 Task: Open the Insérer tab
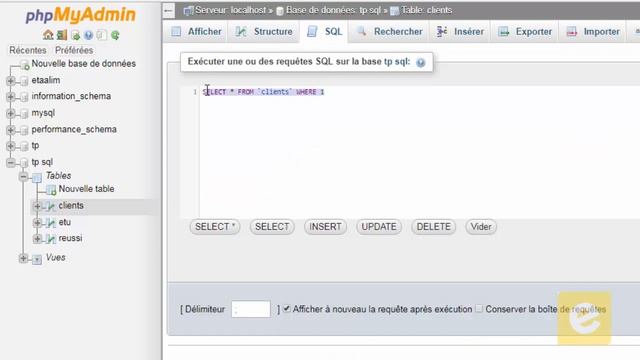[x=460, y=31]
